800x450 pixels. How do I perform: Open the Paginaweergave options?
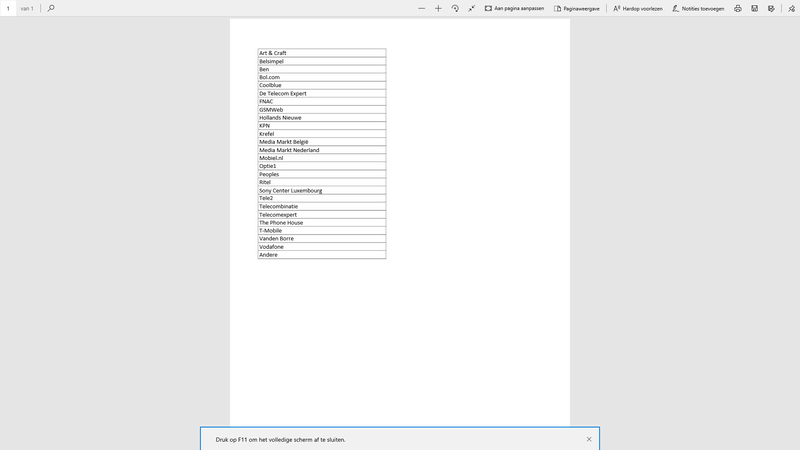click(577, 8)
